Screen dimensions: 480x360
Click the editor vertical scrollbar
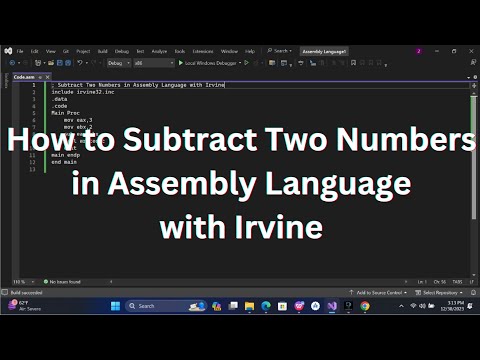point(474,157)
